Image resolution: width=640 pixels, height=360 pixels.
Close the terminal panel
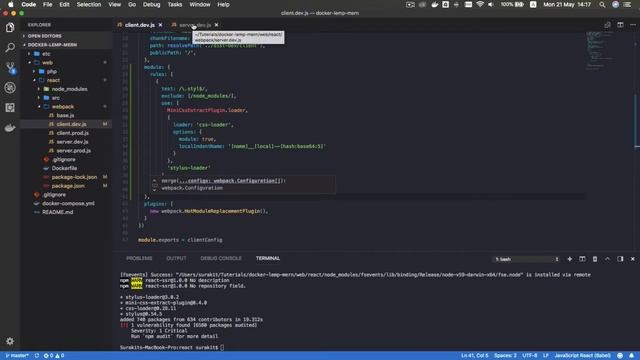pyautogui.click(x=633, y=259)
